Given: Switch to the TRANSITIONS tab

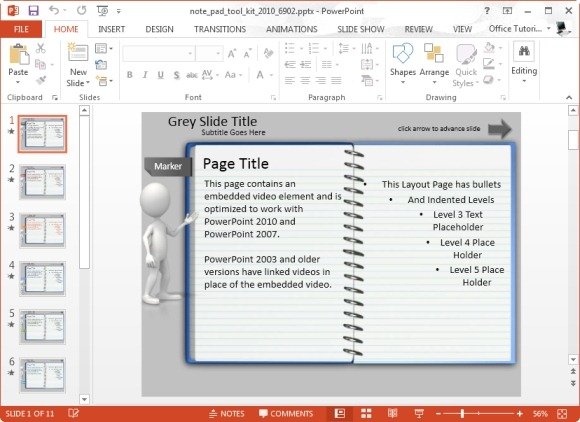Looking at the screenshot, I should pyautogui.click(x=220, y=29).
